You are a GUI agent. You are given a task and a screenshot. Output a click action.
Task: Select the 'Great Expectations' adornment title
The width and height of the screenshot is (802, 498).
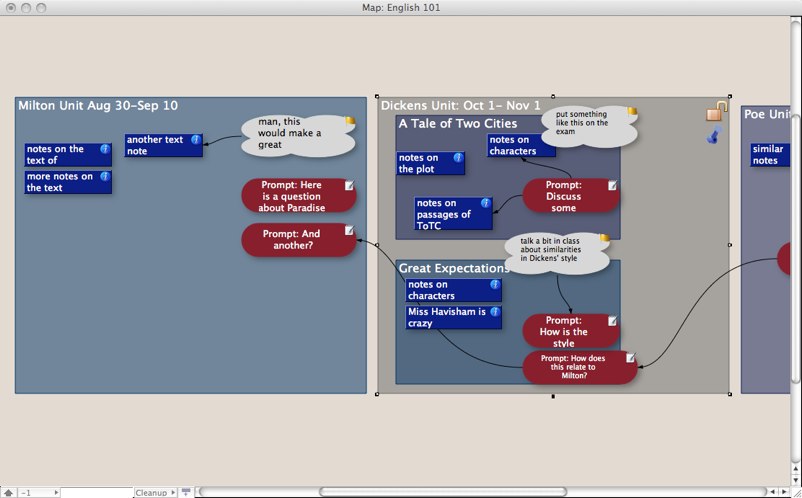pyautogui.click(x=453, y=268)
